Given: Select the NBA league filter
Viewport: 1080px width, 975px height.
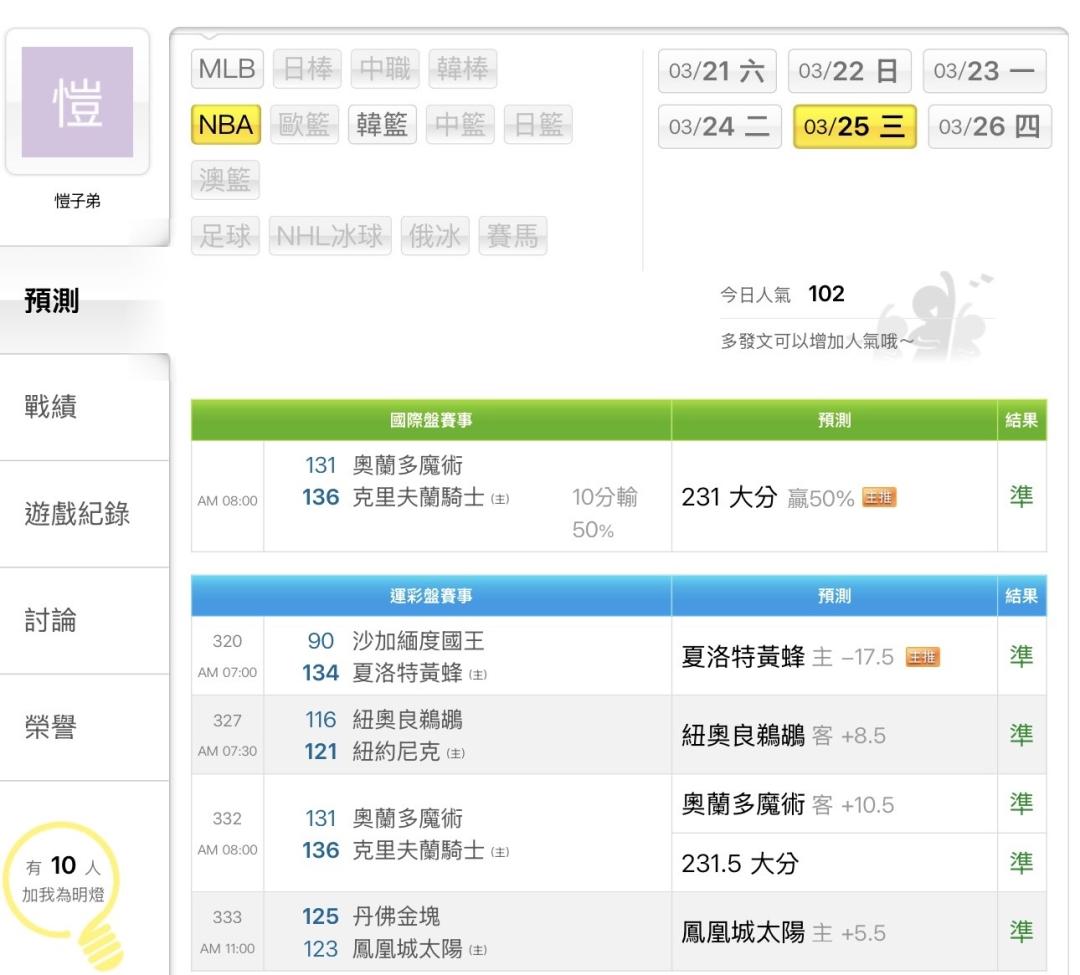Looking at the screenshot, I should pos(226,125).
